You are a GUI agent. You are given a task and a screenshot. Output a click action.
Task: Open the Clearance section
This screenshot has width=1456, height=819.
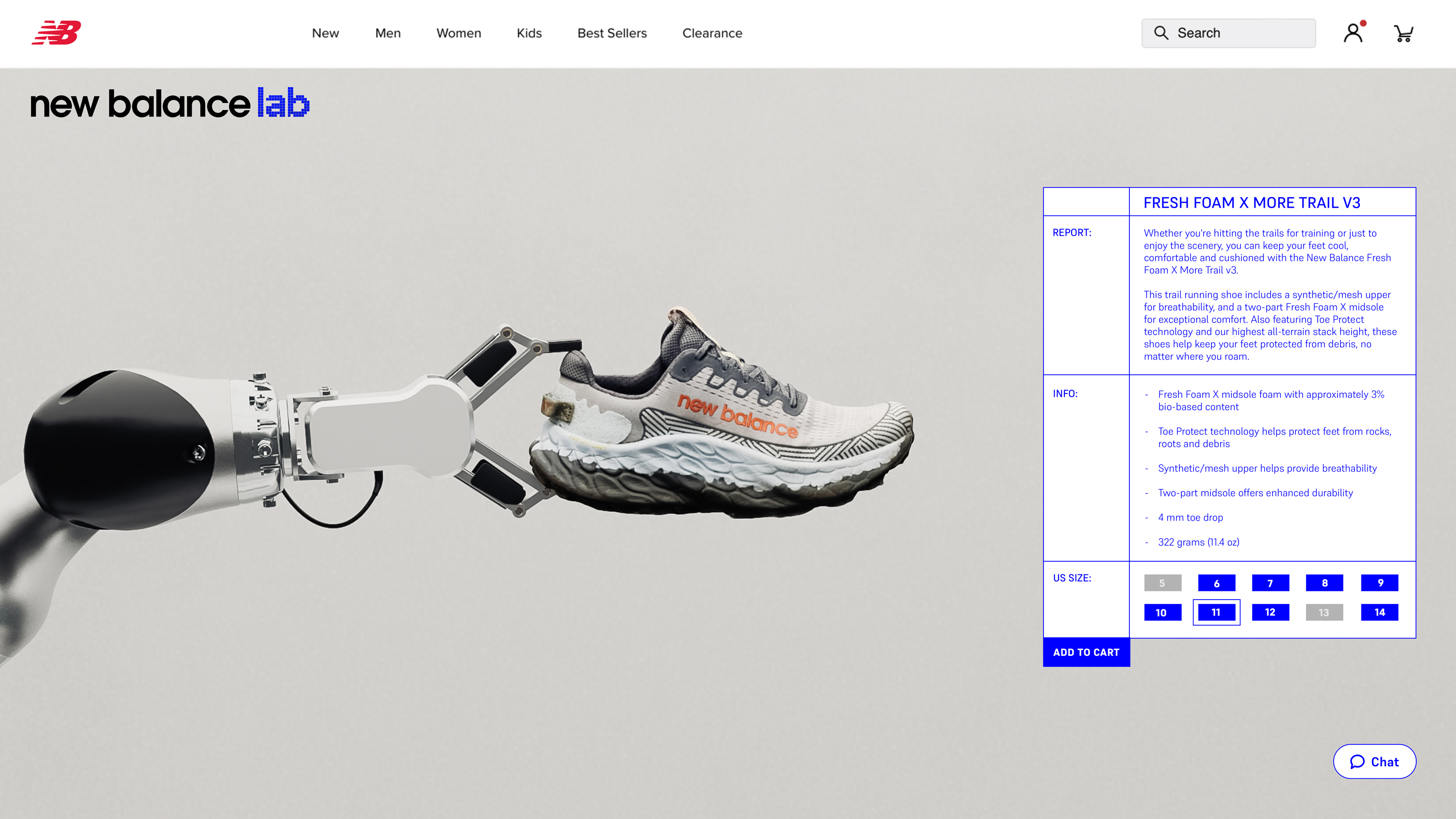pyautogui.click(x=712, y=33)
